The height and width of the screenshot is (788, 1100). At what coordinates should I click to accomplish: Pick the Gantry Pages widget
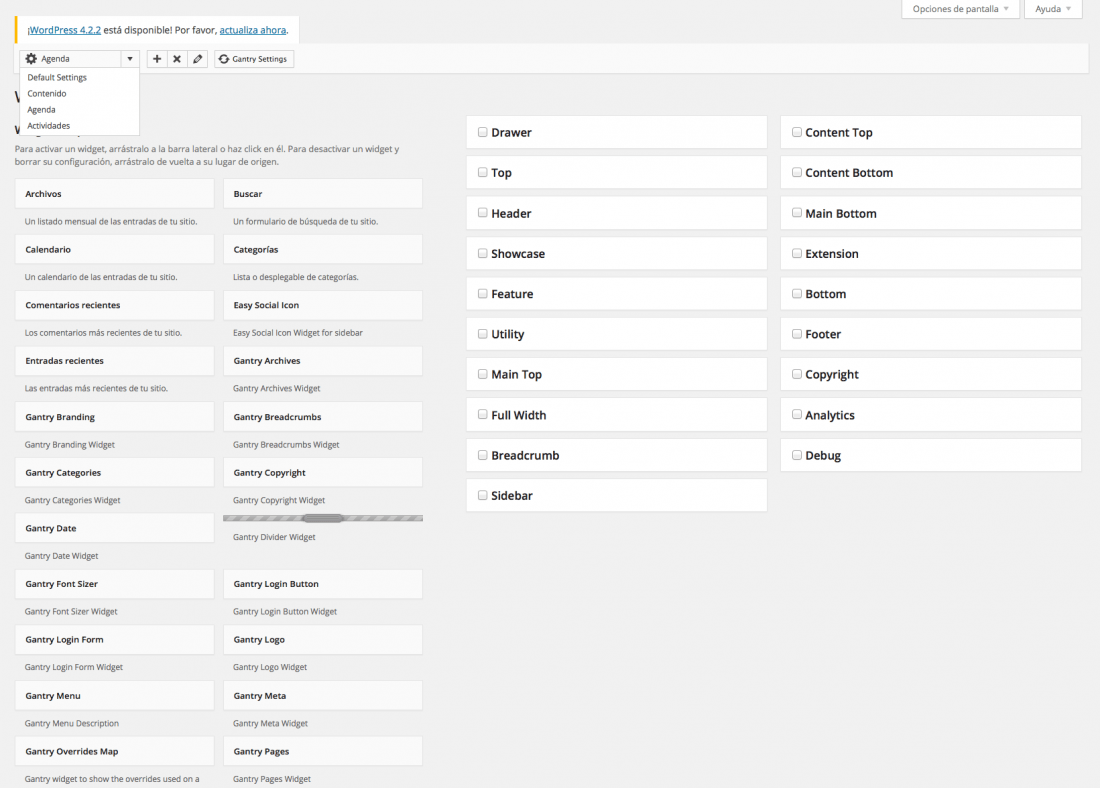[x=323, y=751]
